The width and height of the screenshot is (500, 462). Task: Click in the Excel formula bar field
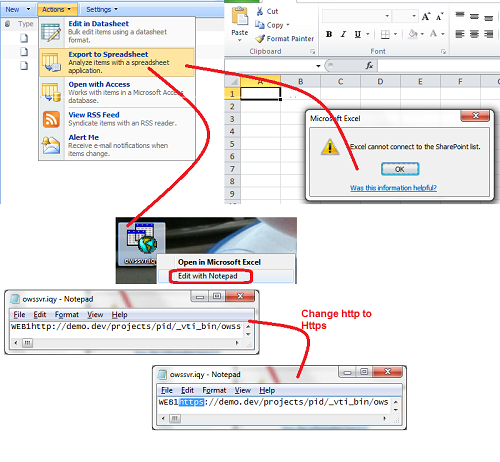pos(439,66)
